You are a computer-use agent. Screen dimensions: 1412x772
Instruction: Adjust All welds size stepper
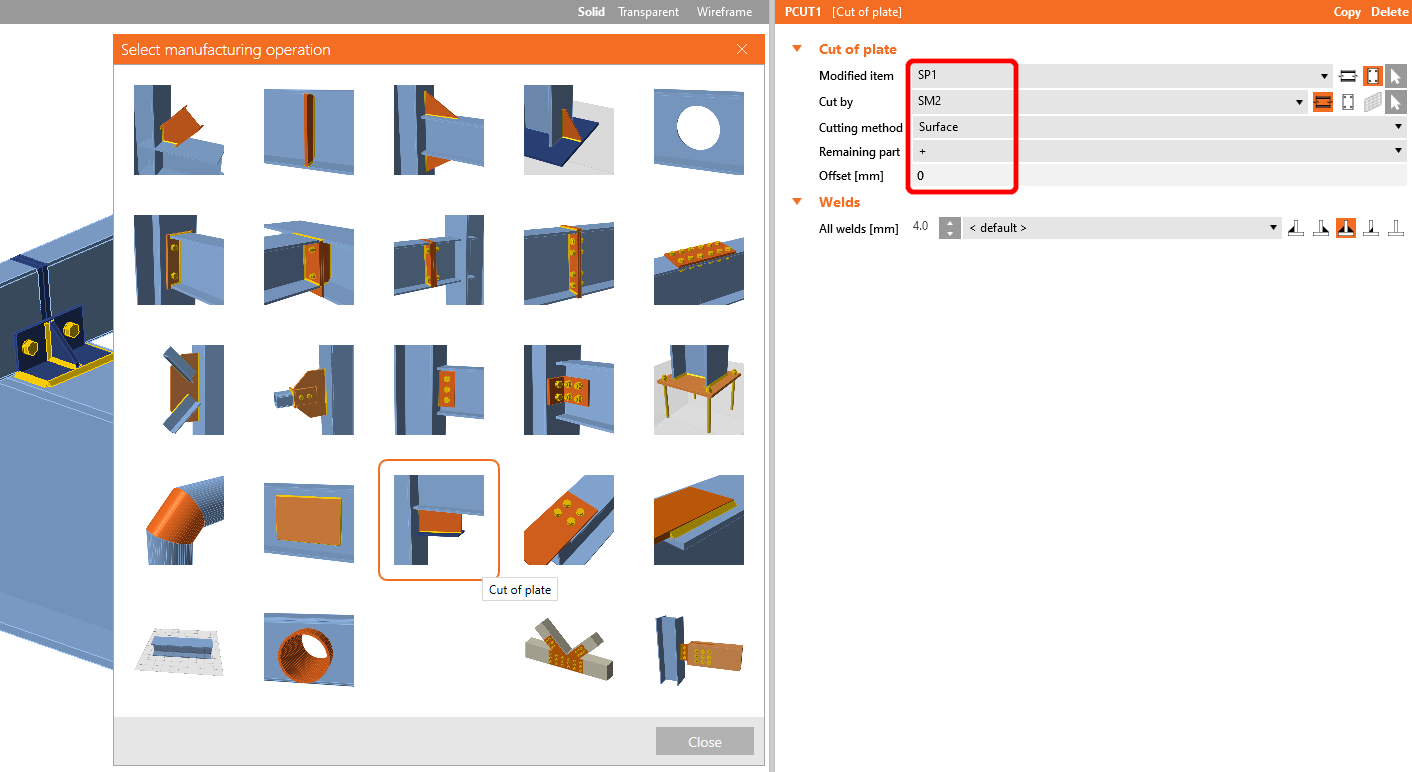pos(950,228)
